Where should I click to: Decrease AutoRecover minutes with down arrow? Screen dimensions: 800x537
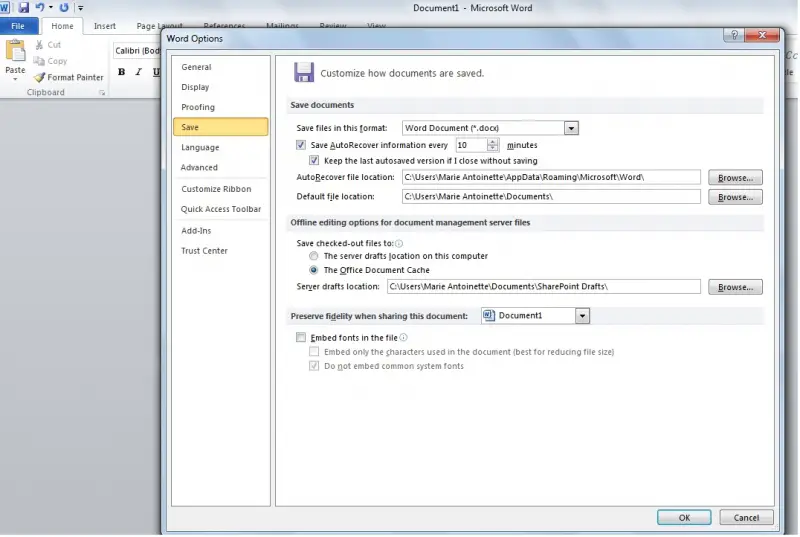[x=492, y=148]
